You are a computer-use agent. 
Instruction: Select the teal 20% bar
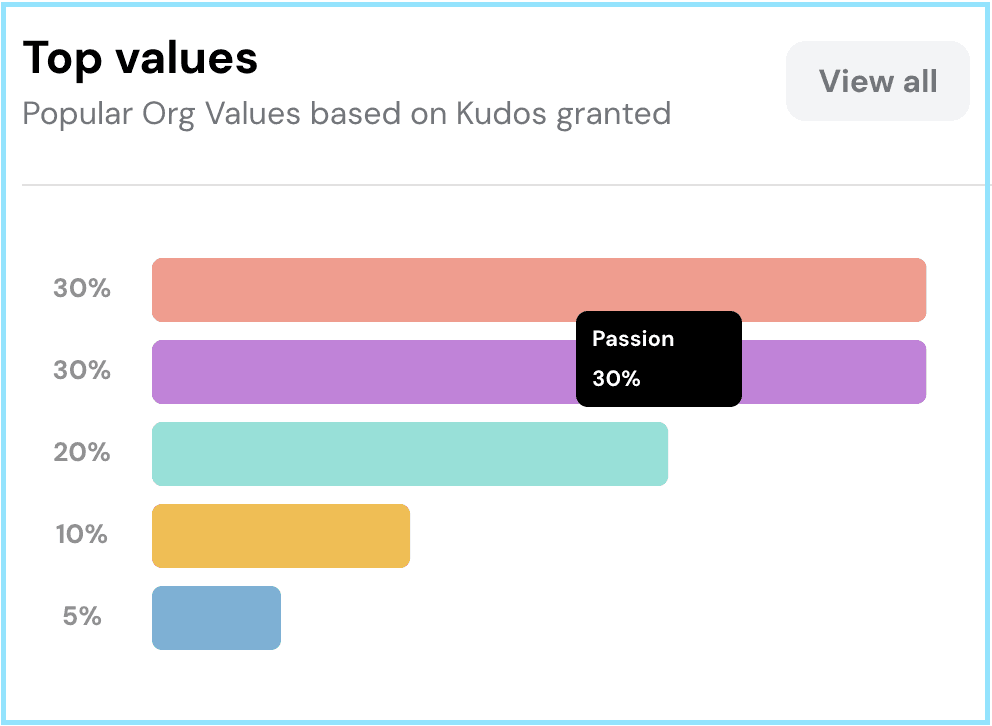tap(409, 454)
